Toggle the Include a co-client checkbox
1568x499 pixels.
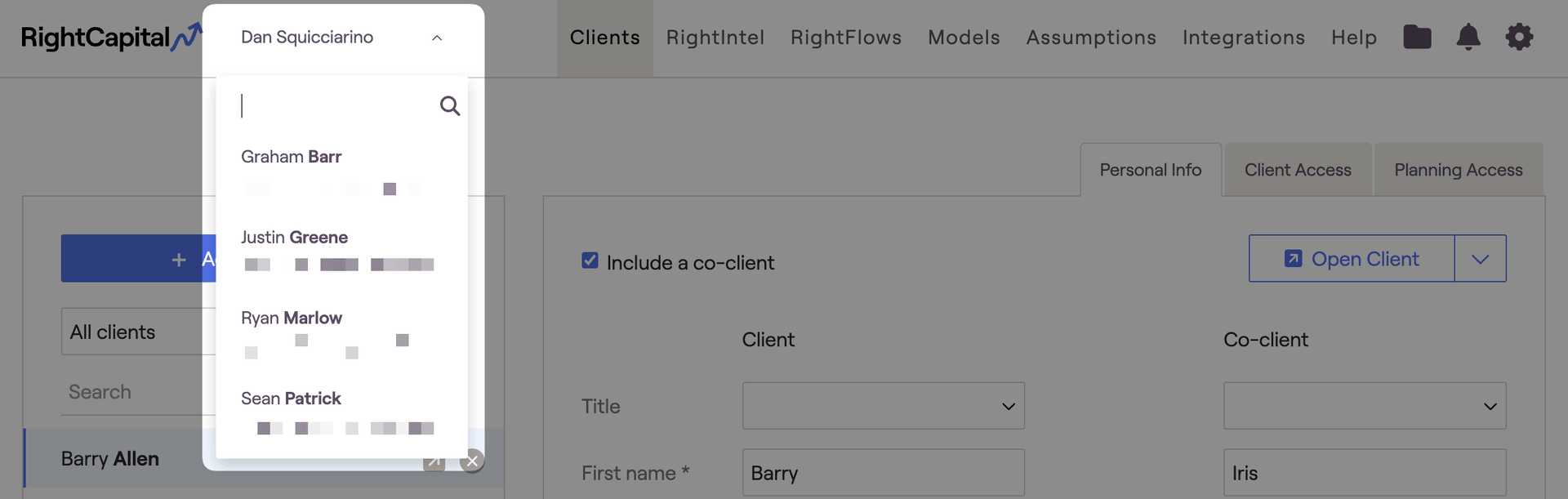point(590,261)
